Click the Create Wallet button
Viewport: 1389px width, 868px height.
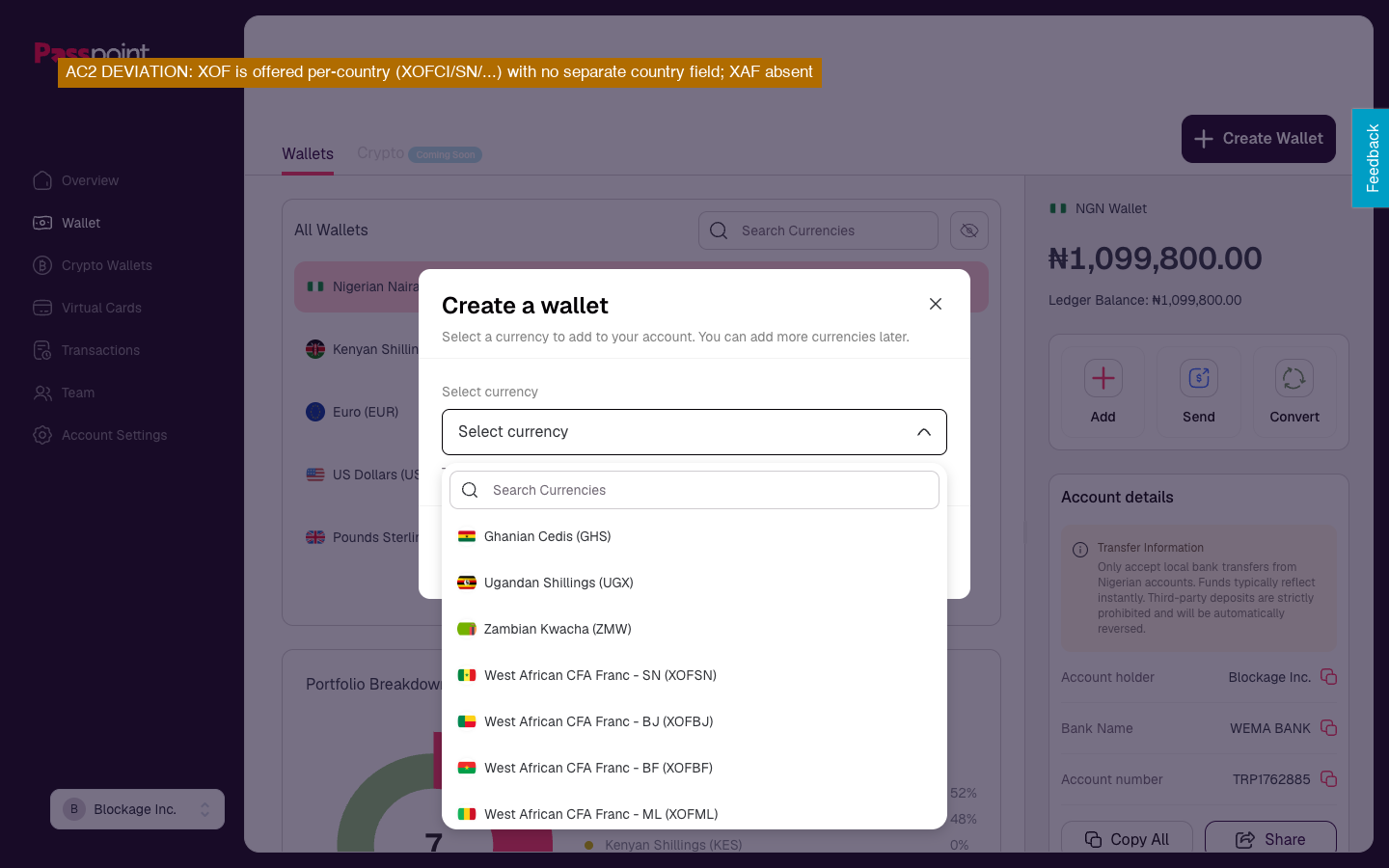tap(1259, 139)
